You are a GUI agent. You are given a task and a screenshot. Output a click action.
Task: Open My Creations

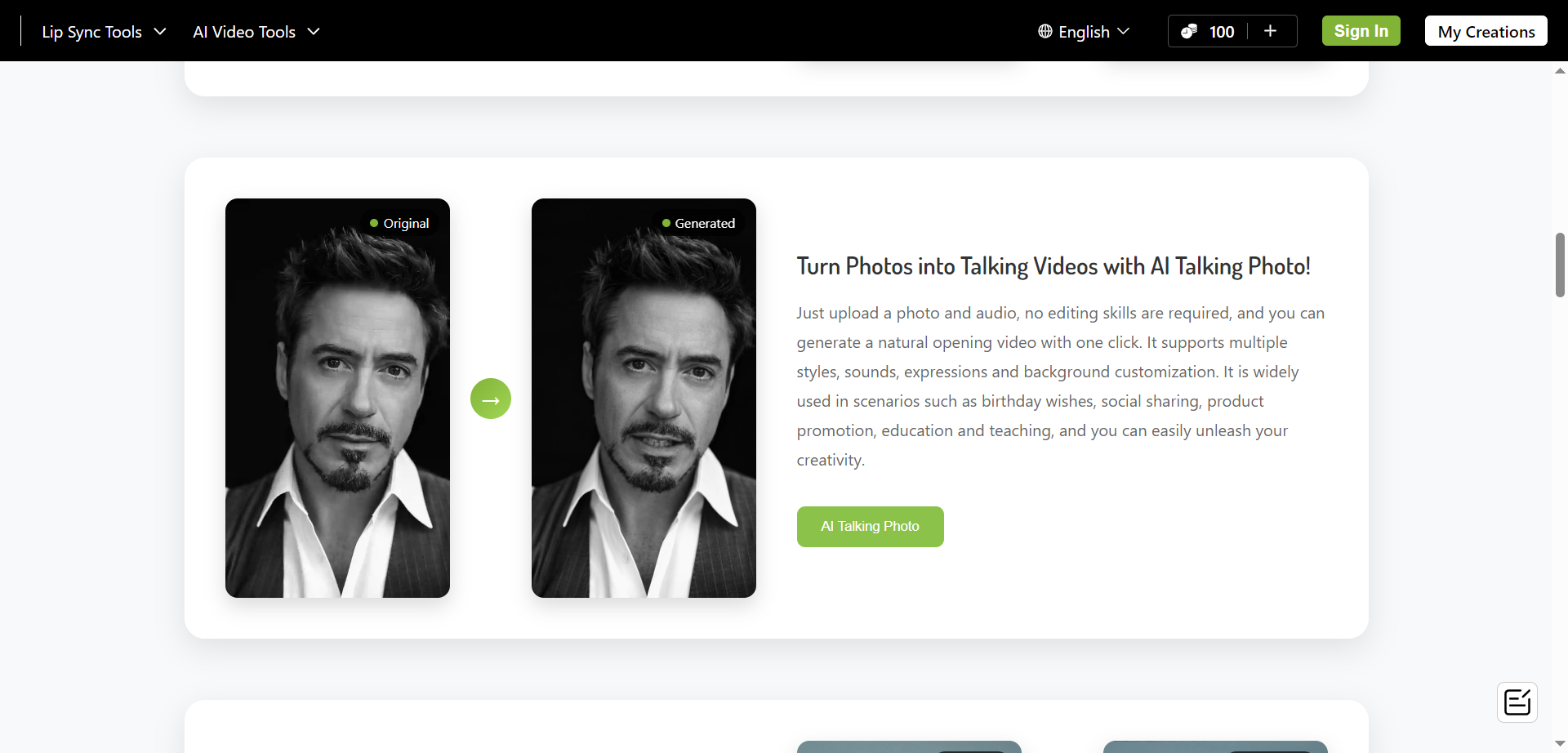coord(1486,31)
